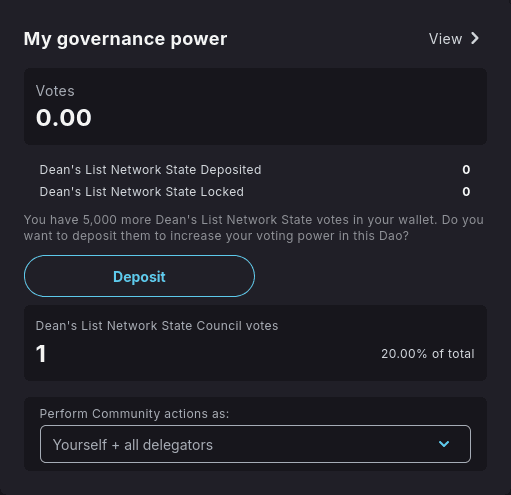Screen dimensions: 511x495
Task: Click the 'Perform Community actions as:' label
Action: 134,414
